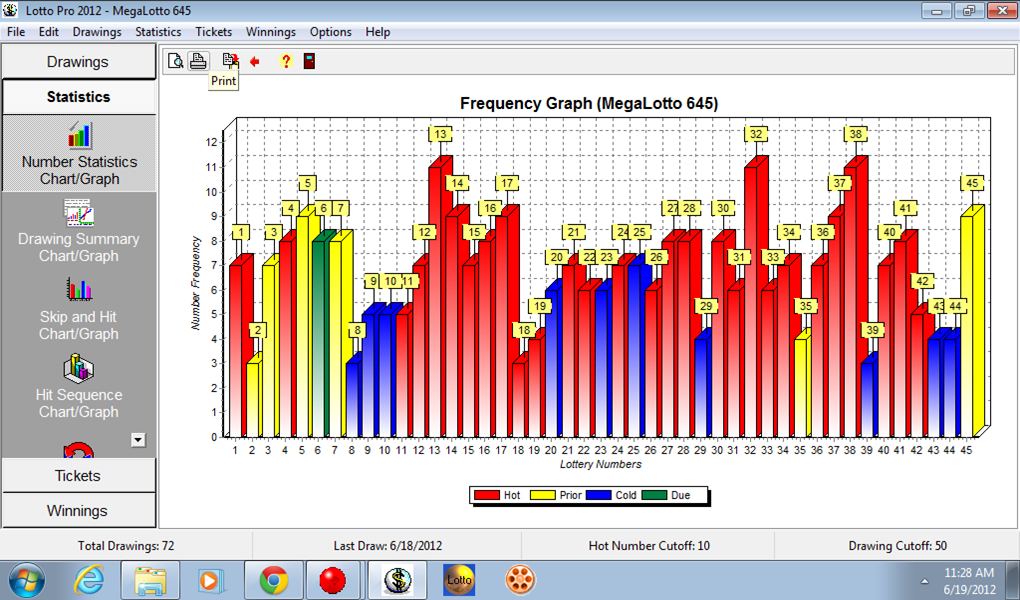
Task: Click the red back arrow icon
Action: pos(254,62)
